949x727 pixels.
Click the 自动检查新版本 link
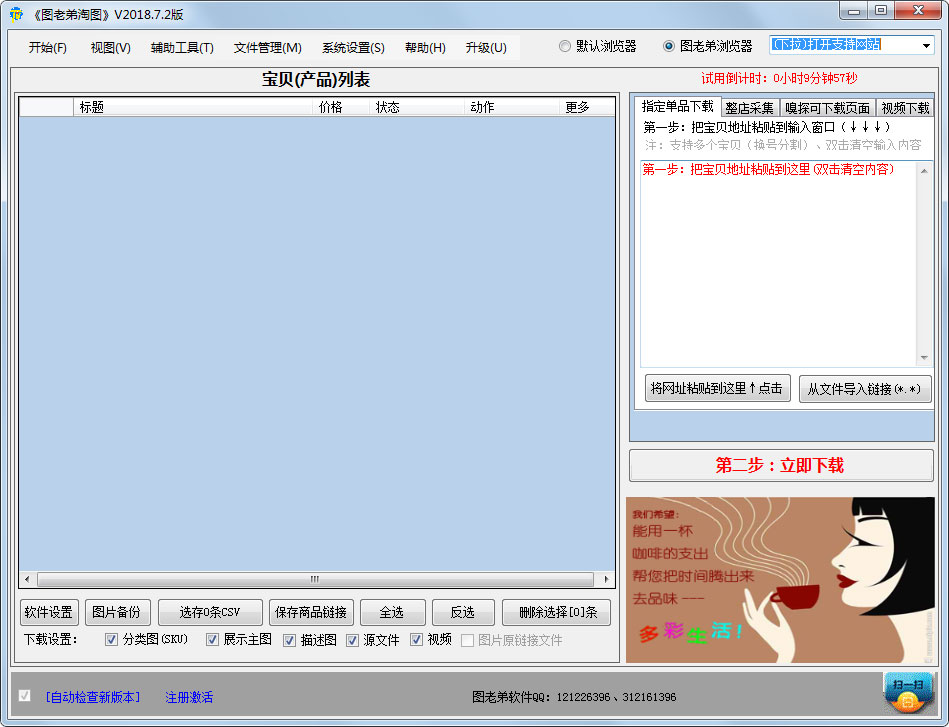tap(93, 697)
